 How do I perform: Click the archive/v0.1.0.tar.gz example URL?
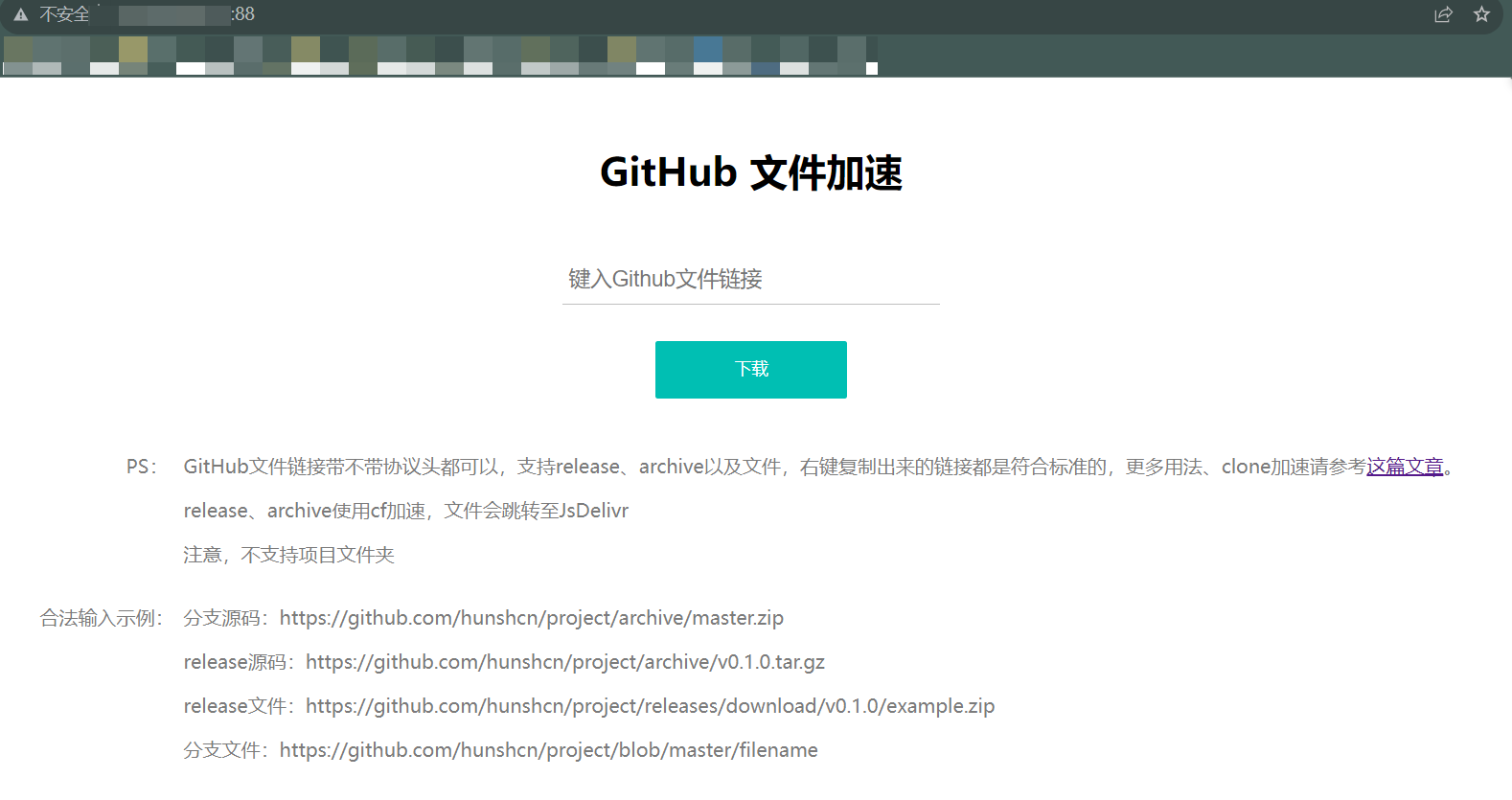click(564, 662)
